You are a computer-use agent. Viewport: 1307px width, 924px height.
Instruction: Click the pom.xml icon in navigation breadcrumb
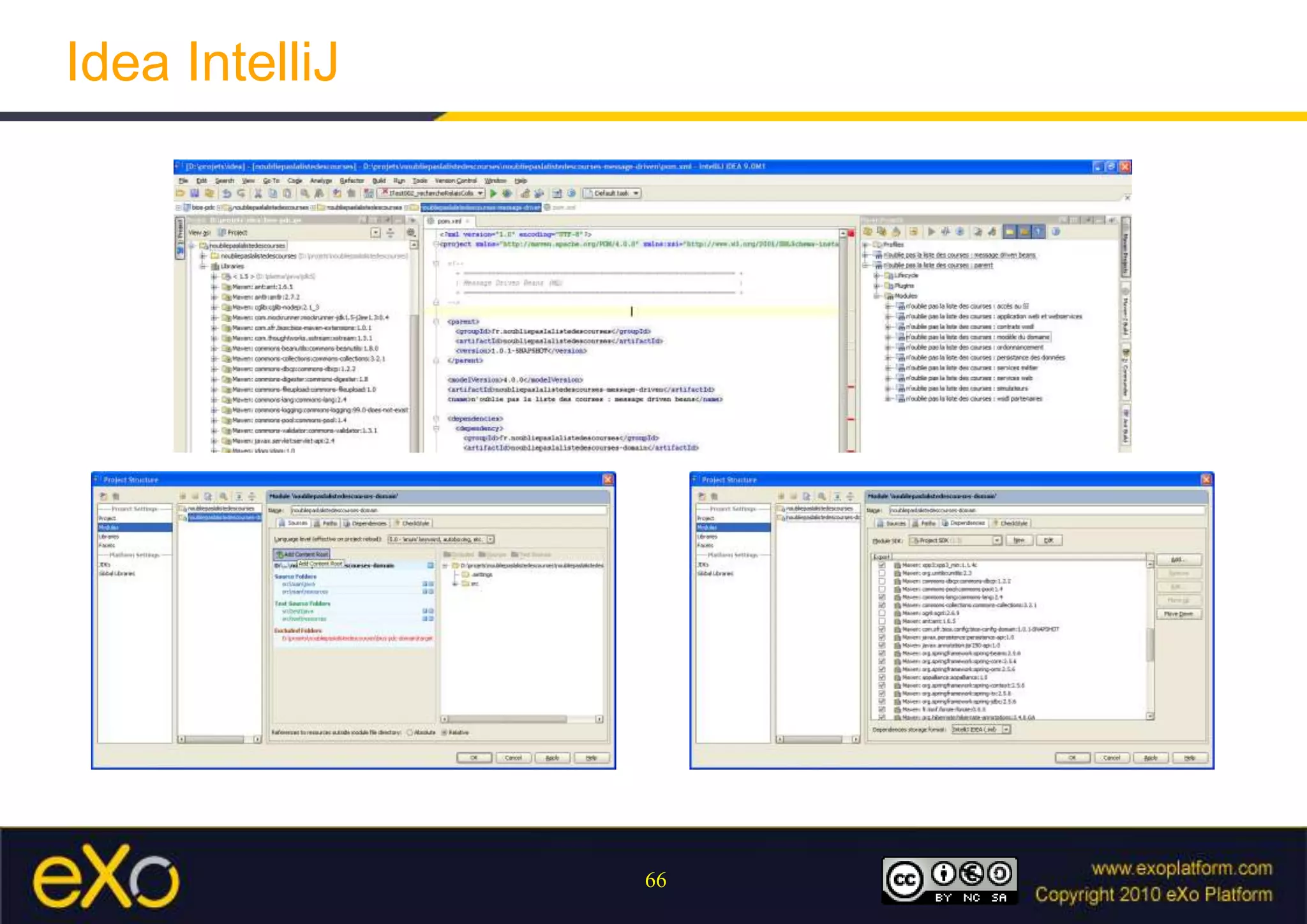547,207
